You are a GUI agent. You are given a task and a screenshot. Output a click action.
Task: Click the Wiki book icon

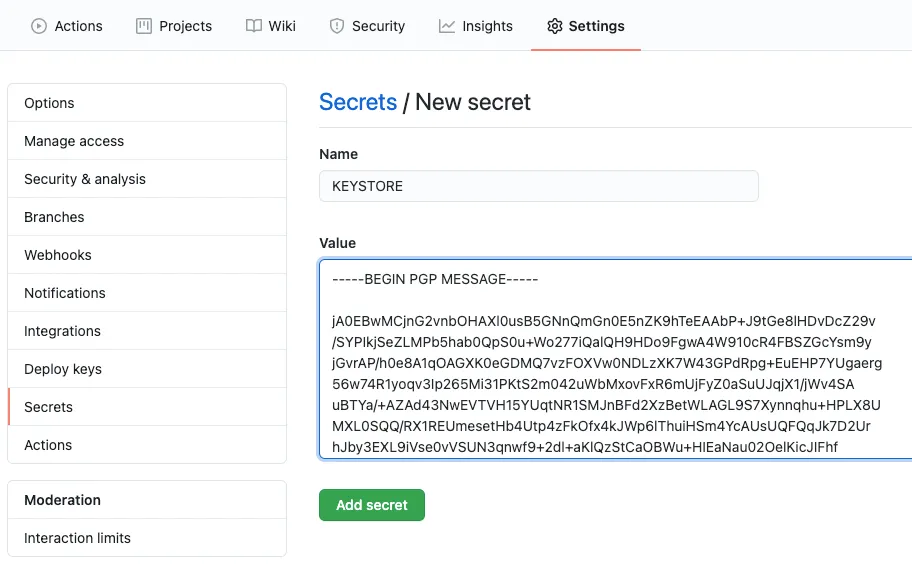click(254, 26)
